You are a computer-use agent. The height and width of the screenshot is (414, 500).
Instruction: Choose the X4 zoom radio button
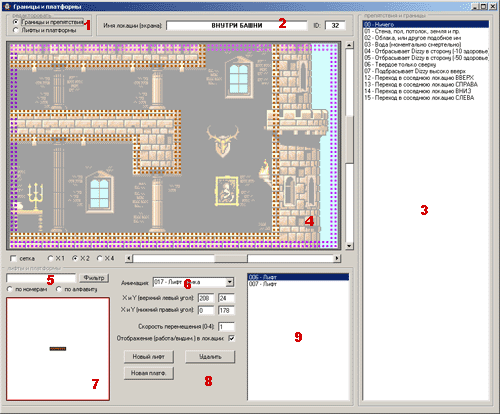coord(100,258)
